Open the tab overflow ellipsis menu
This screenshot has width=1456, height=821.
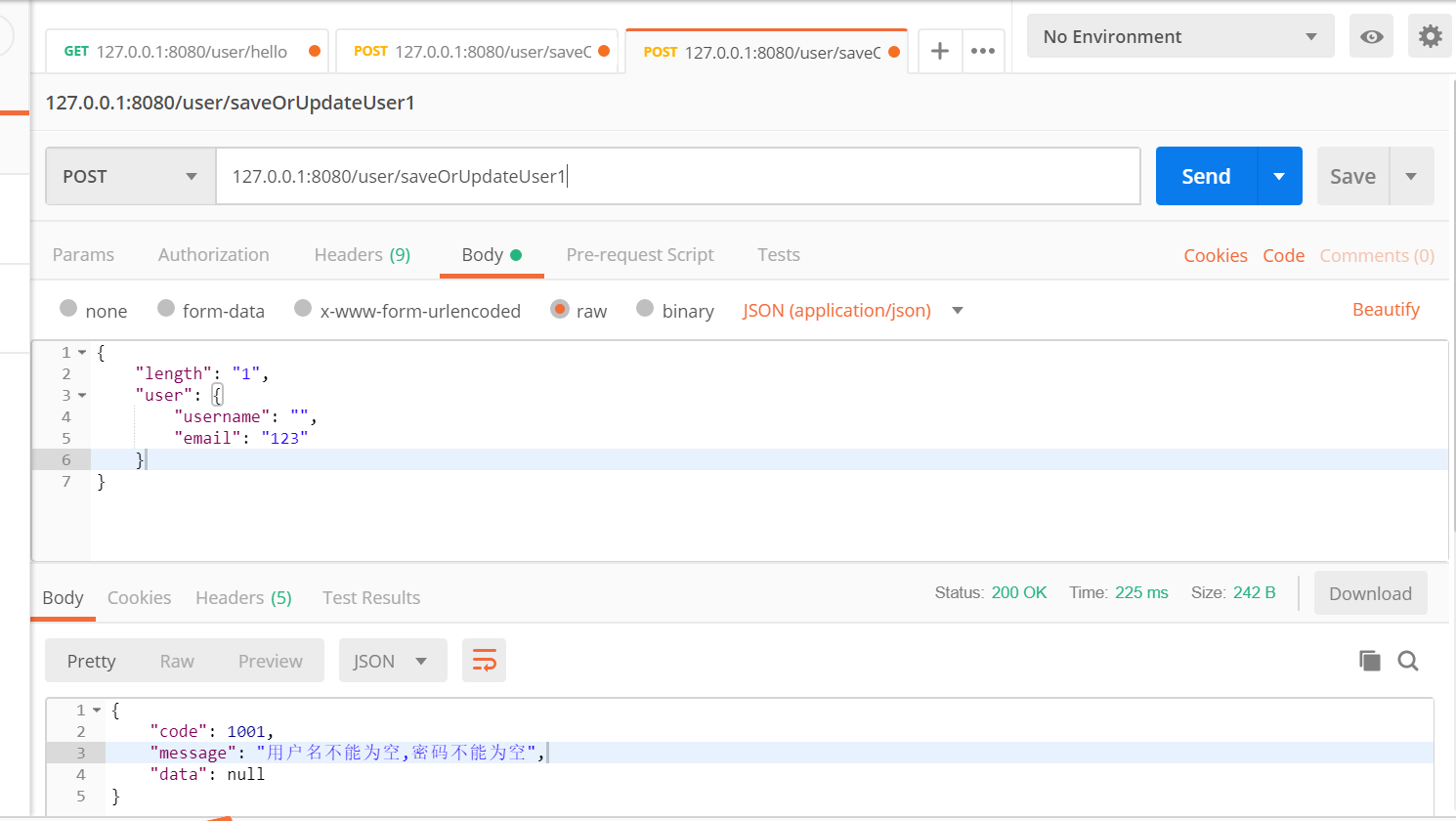coord(983,50)
